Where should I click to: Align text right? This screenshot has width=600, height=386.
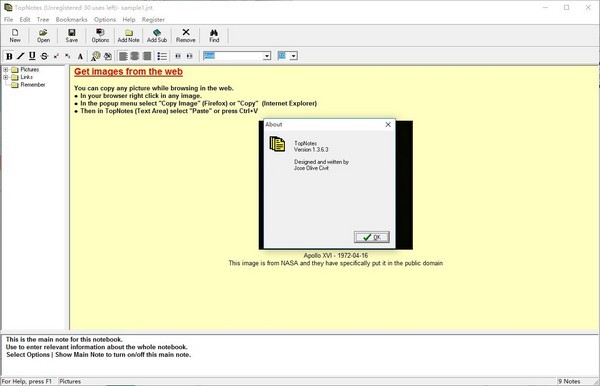pos(147,56)
